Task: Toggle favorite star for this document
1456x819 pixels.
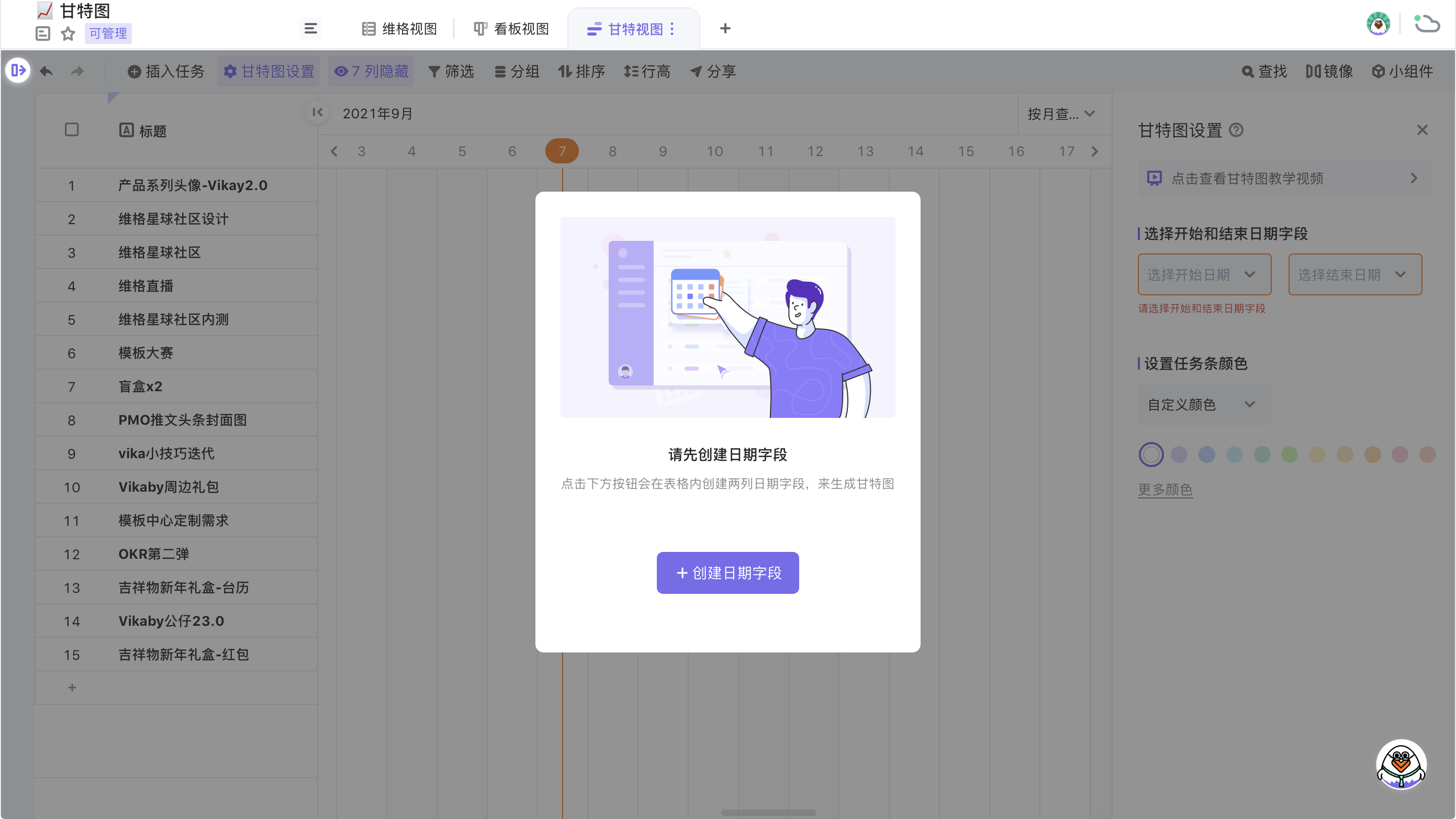Action: coord(68,34)
